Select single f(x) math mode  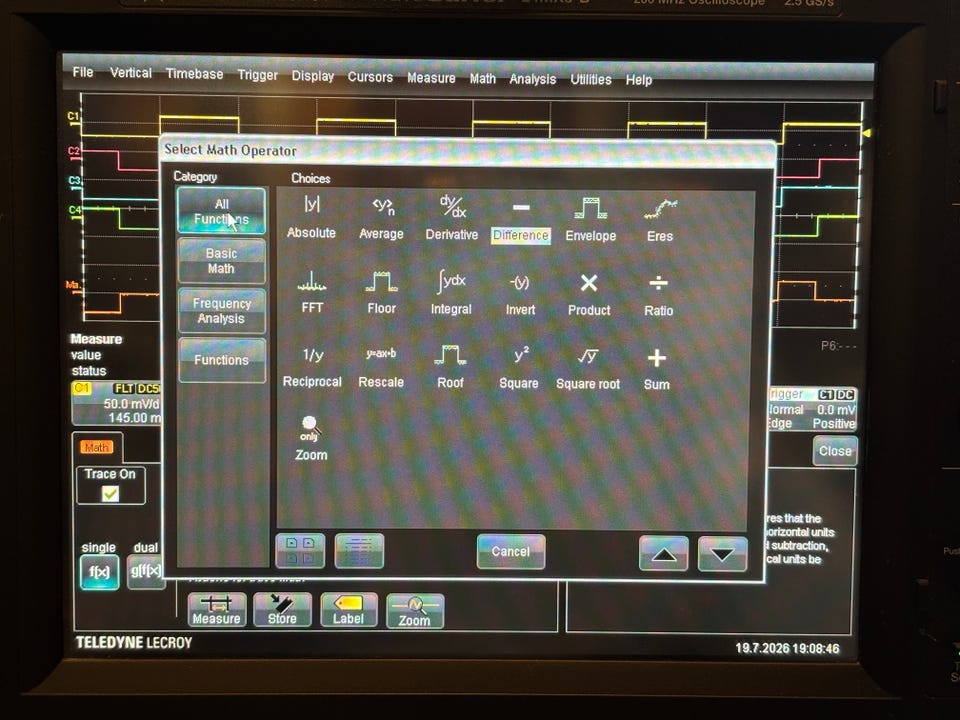(100, 572)
